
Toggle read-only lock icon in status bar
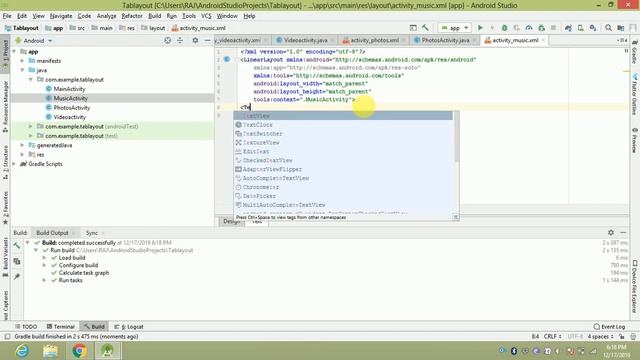pyautogui.click(x=621, y=337)
